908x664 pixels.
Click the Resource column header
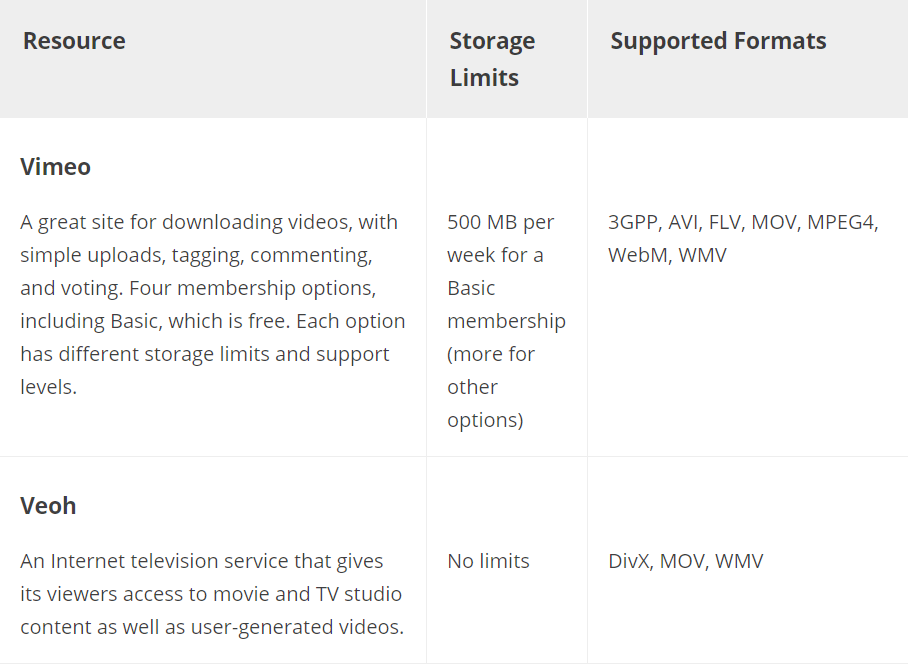74,41
